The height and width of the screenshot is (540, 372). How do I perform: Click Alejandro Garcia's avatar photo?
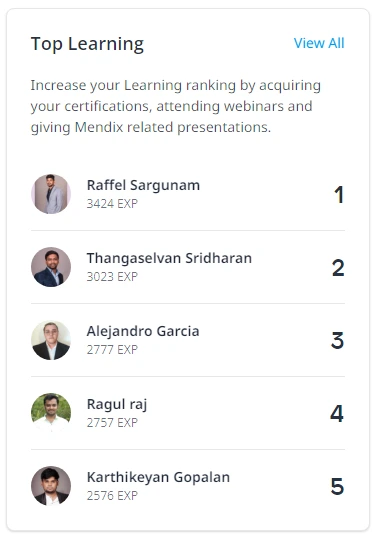click(51, 340)
